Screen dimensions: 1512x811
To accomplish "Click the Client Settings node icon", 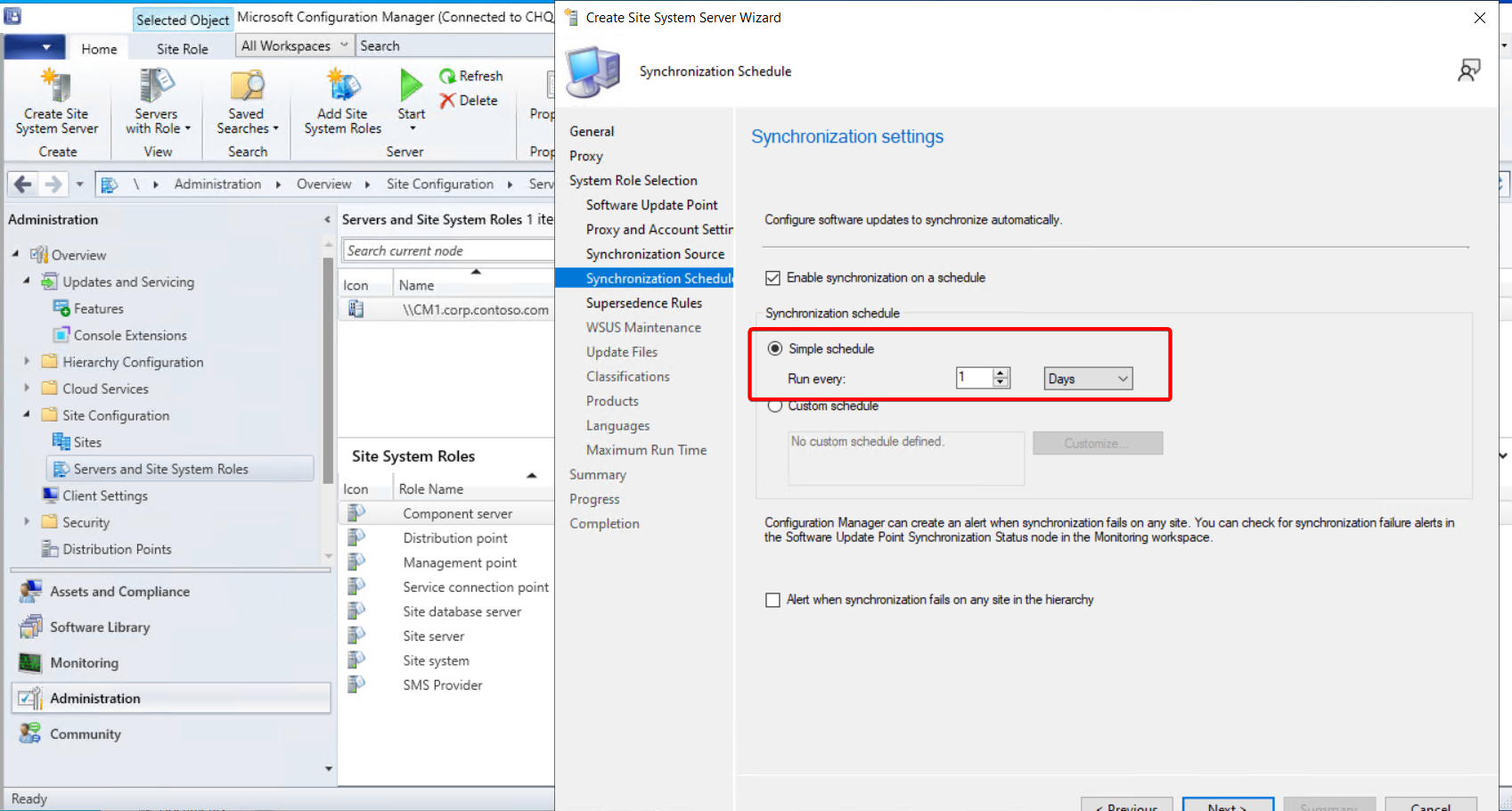I will click(51, 496).
